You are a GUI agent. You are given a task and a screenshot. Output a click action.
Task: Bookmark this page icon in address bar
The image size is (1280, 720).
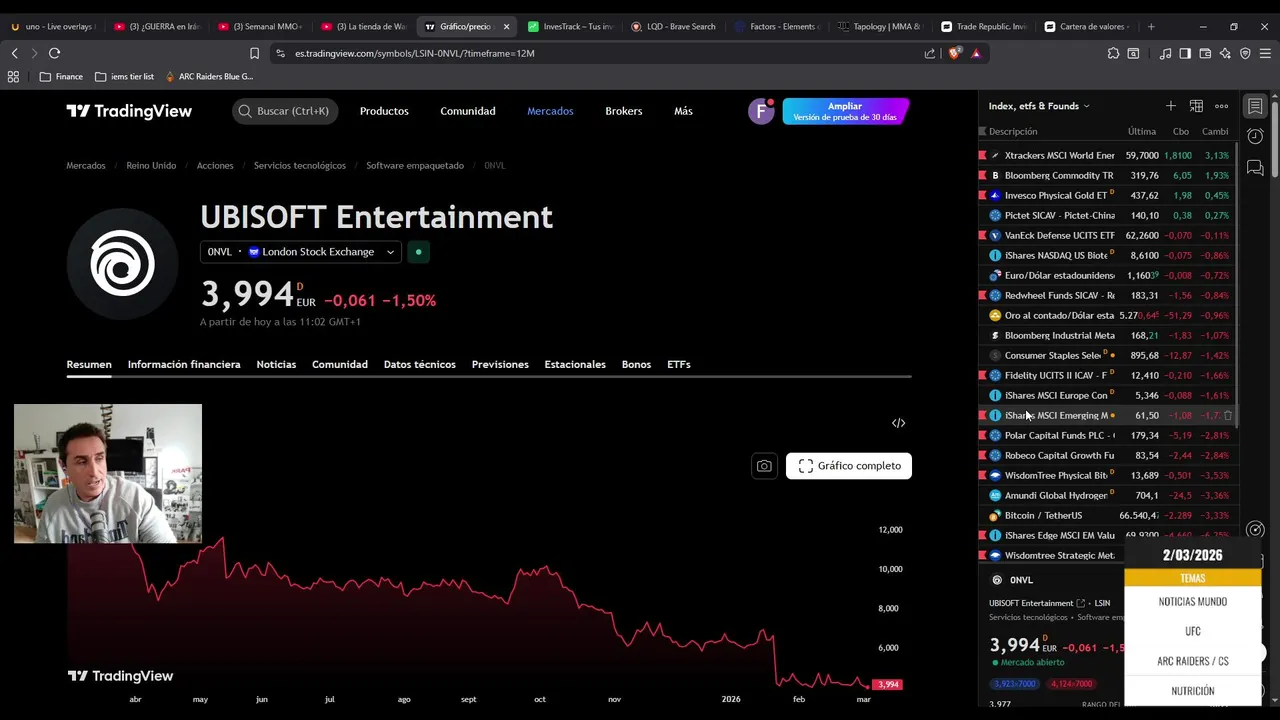tap(254, 53)
